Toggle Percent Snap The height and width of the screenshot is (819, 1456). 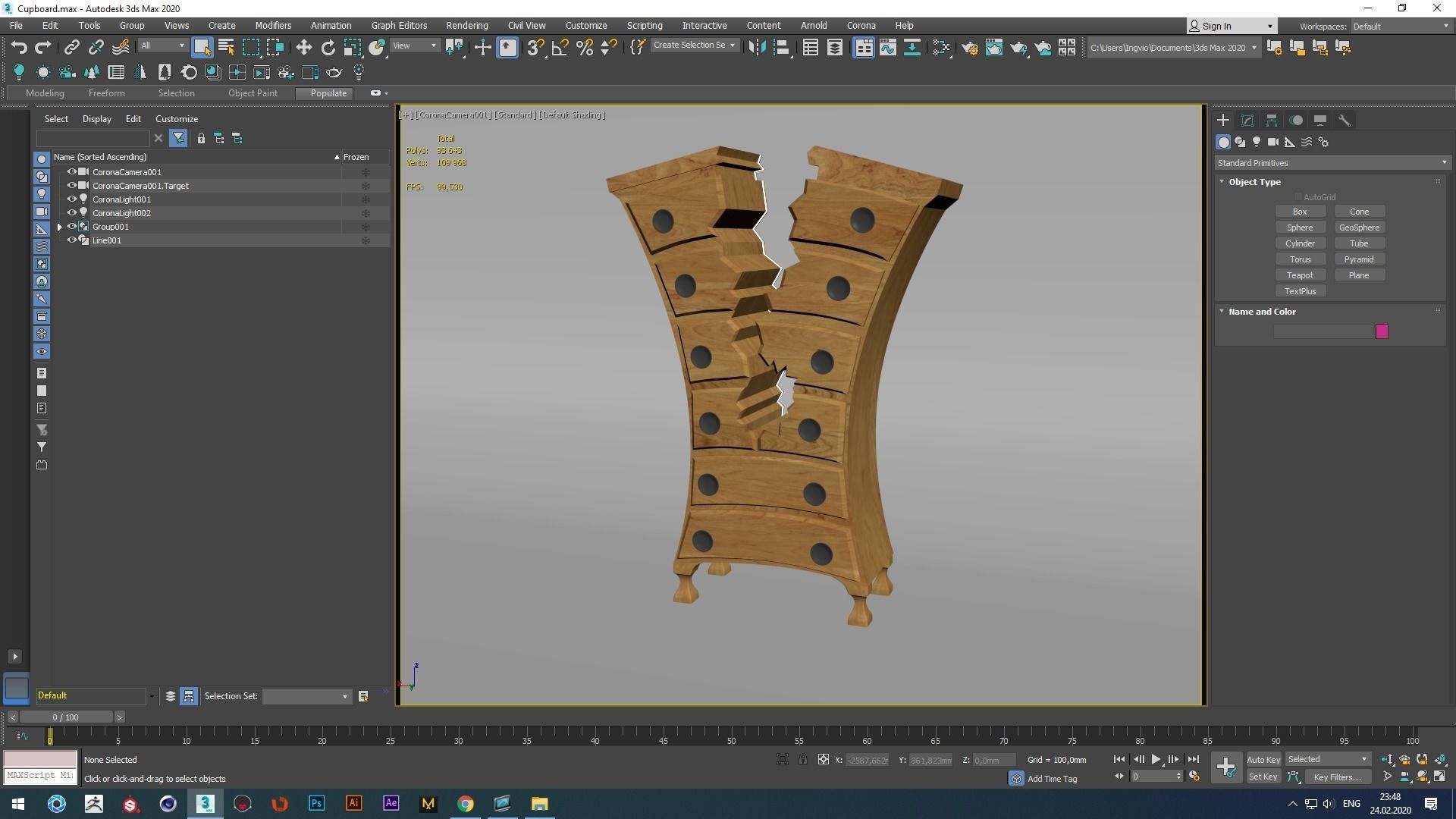[x=584, y=48]
